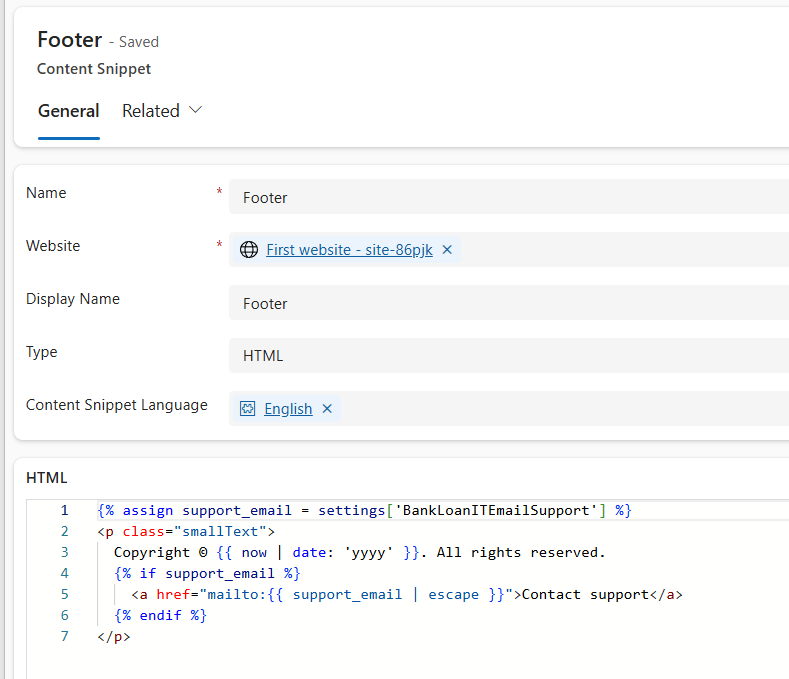This screenshot has width=789, height=679.
Task: Click the endif code line
Action: click(x=161, y=616)
